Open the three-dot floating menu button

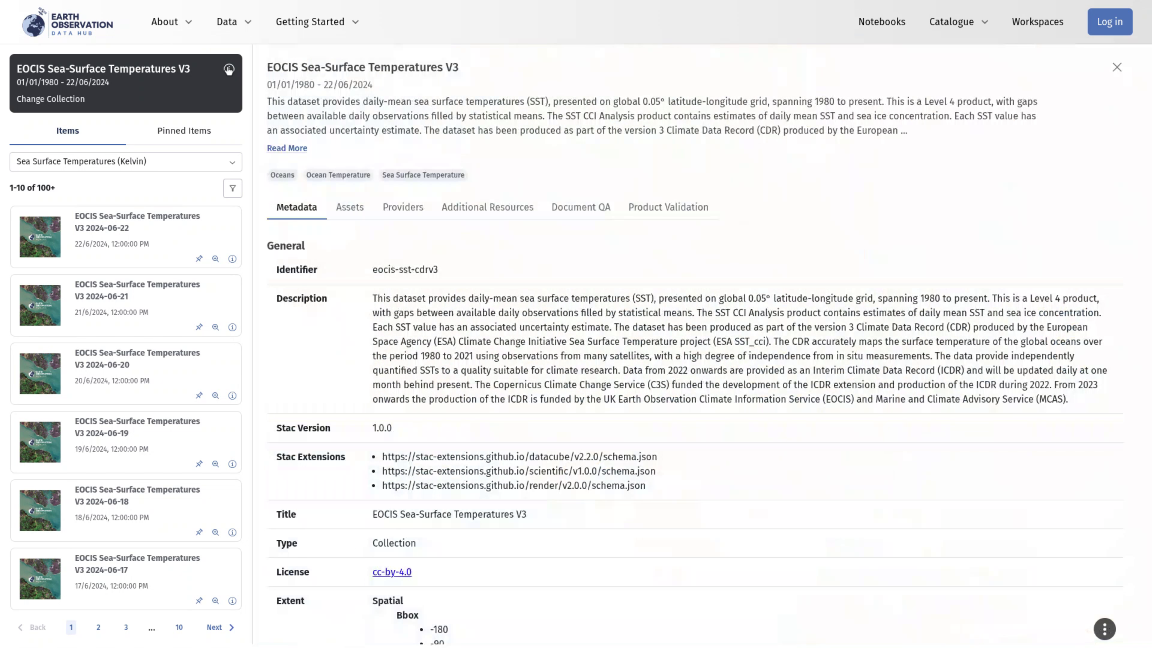point(1104,629)
